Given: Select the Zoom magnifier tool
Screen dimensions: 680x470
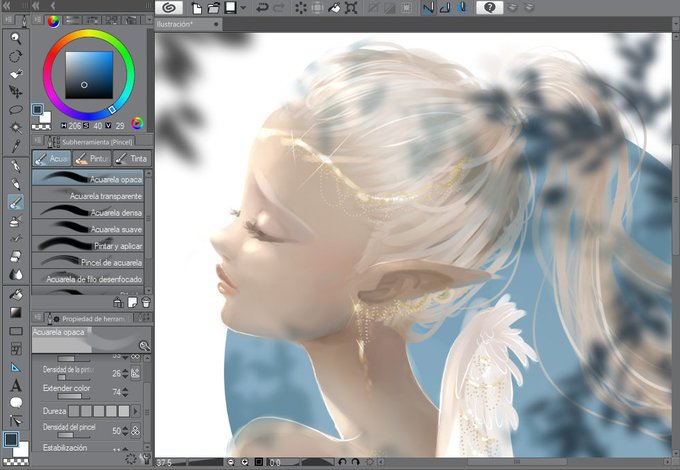Looking at the screenshot, I should click(16, 38).
